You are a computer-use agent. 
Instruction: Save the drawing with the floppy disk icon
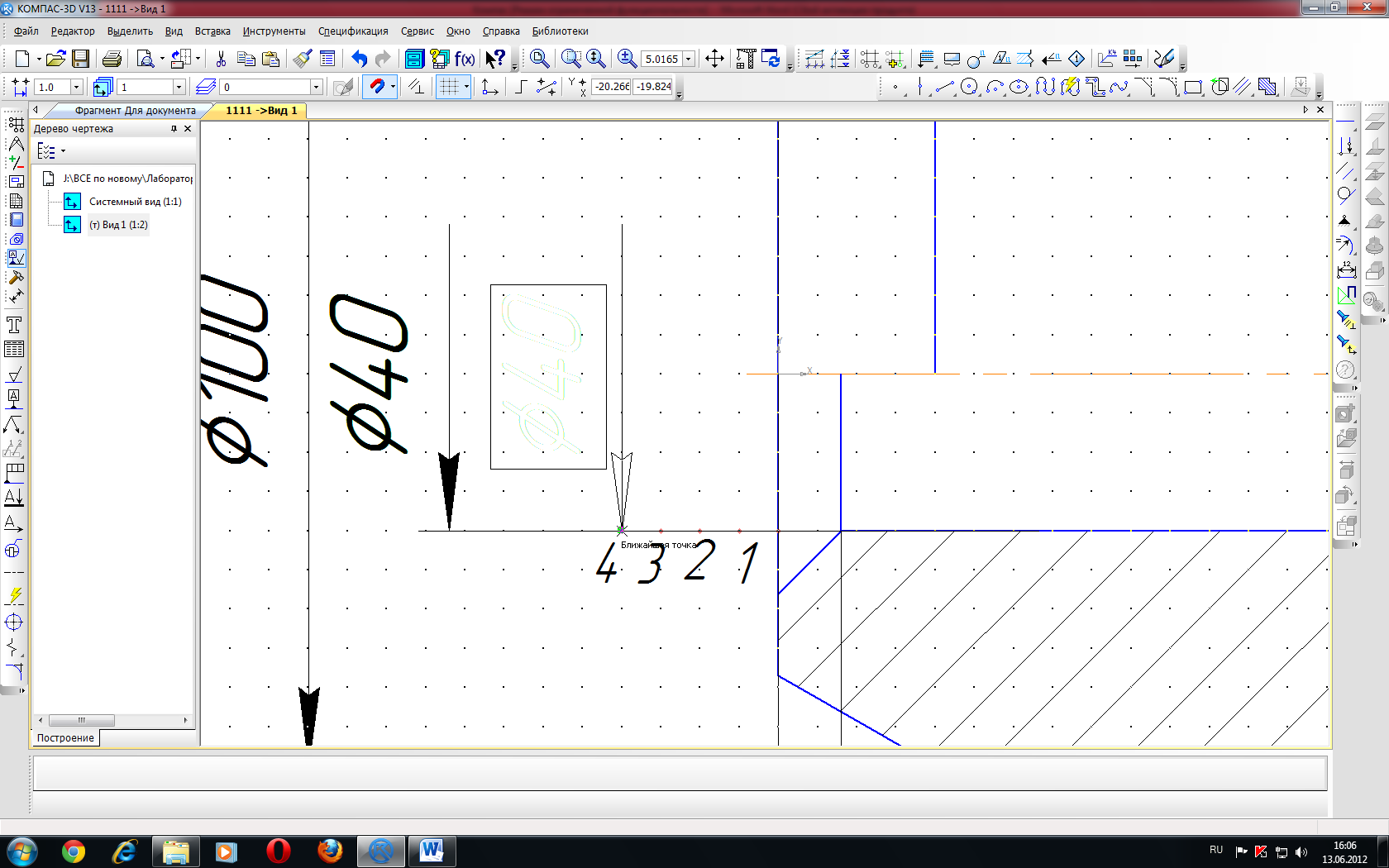click(80, 59)
